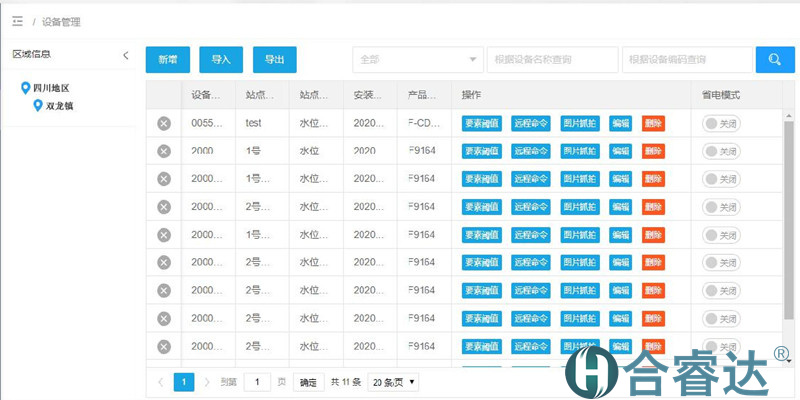The width and height of the screenshot is (800, 400).
Task: Click the 设备管理 breadcrumb
Action: pyautogui.click(x=61, y=21)
